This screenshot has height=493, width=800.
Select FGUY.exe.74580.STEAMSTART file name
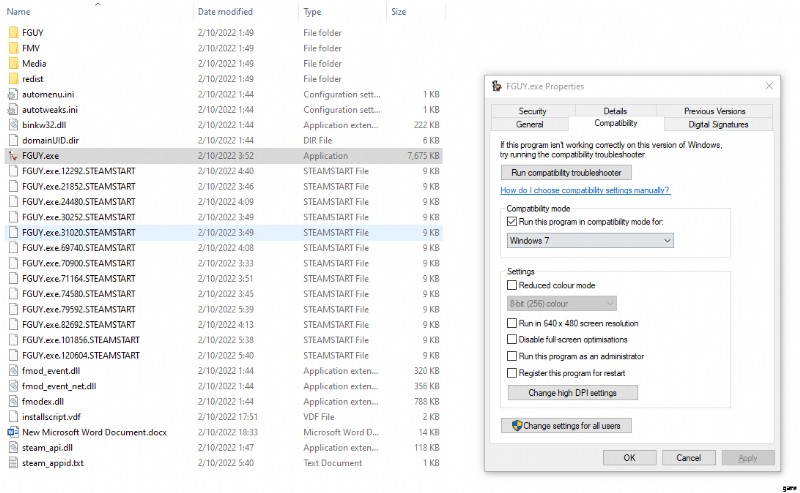coord(79,294)
